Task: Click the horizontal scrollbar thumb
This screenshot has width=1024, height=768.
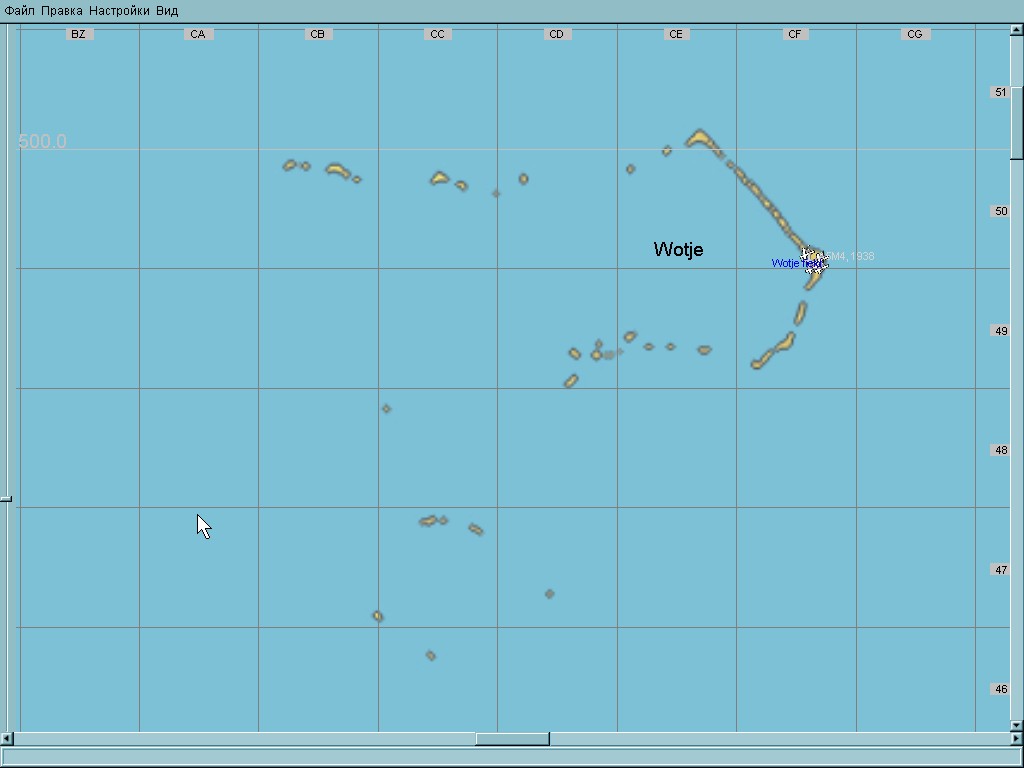Action: click(513, 739)
